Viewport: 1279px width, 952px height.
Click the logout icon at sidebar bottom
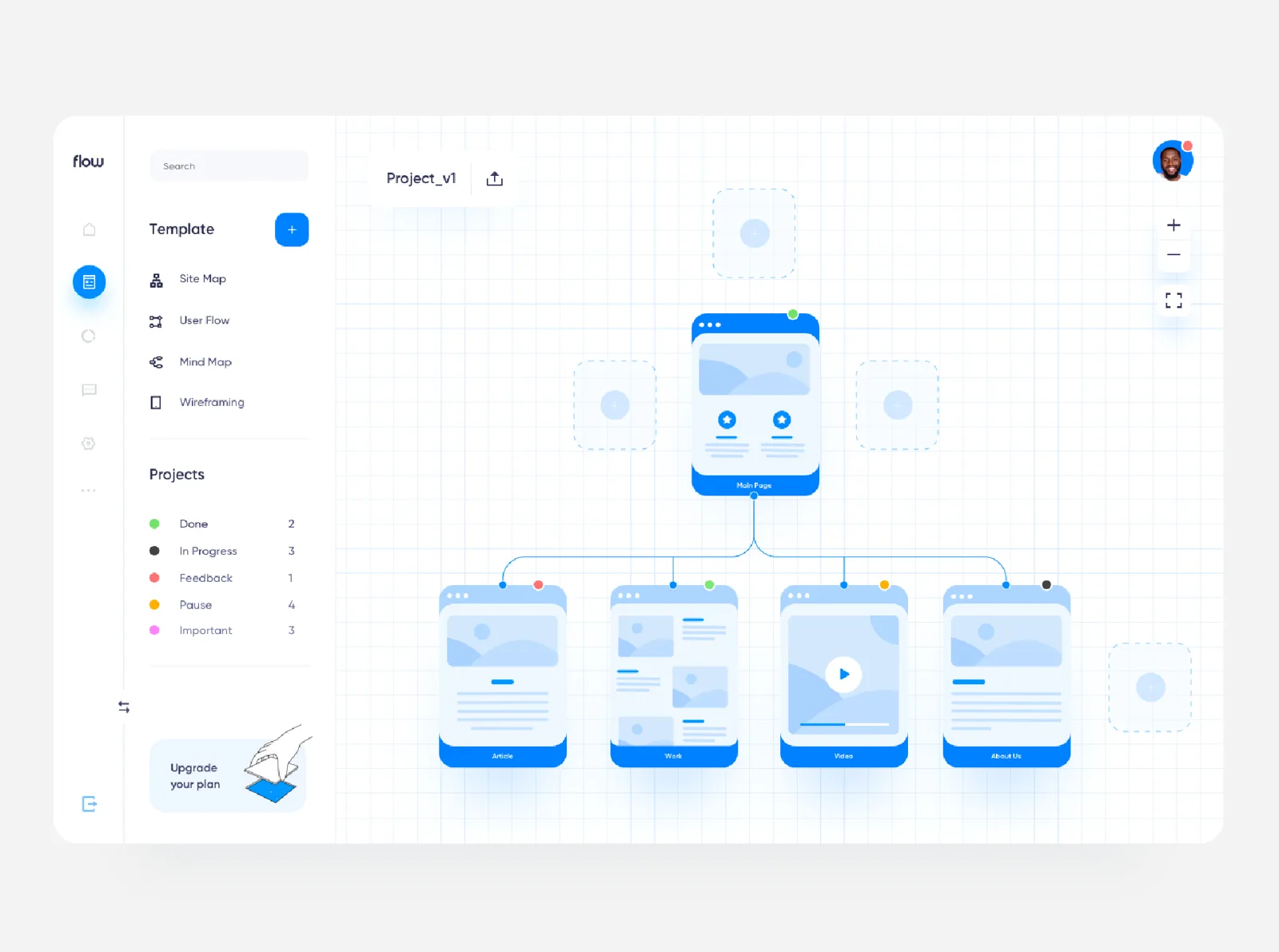pyautogui.click(x=89, y=804)
